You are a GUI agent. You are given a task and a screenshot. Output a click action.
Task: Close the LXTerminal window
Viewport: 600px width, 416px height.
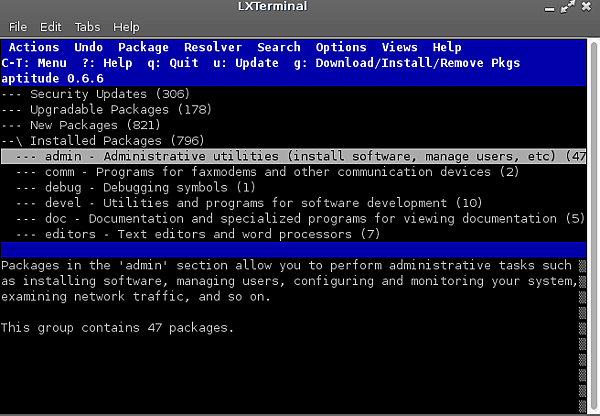coord(586,7)
